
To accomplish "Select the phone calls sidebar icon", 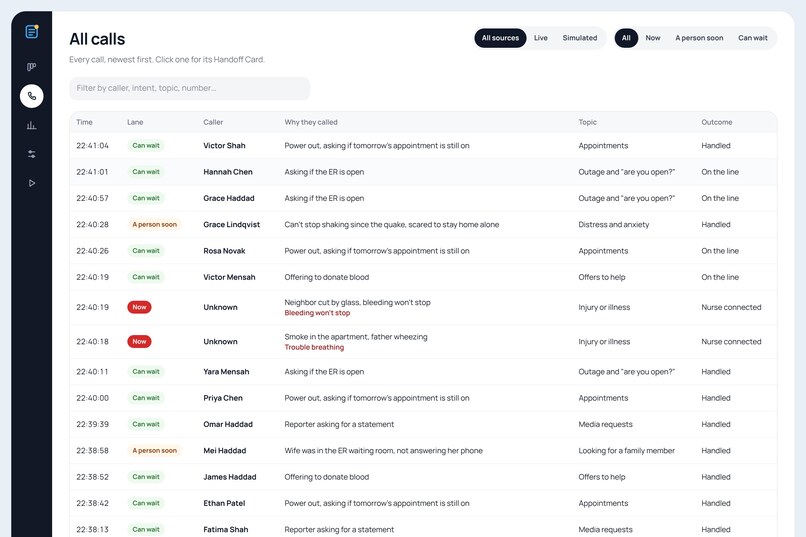I will [31, 96].
